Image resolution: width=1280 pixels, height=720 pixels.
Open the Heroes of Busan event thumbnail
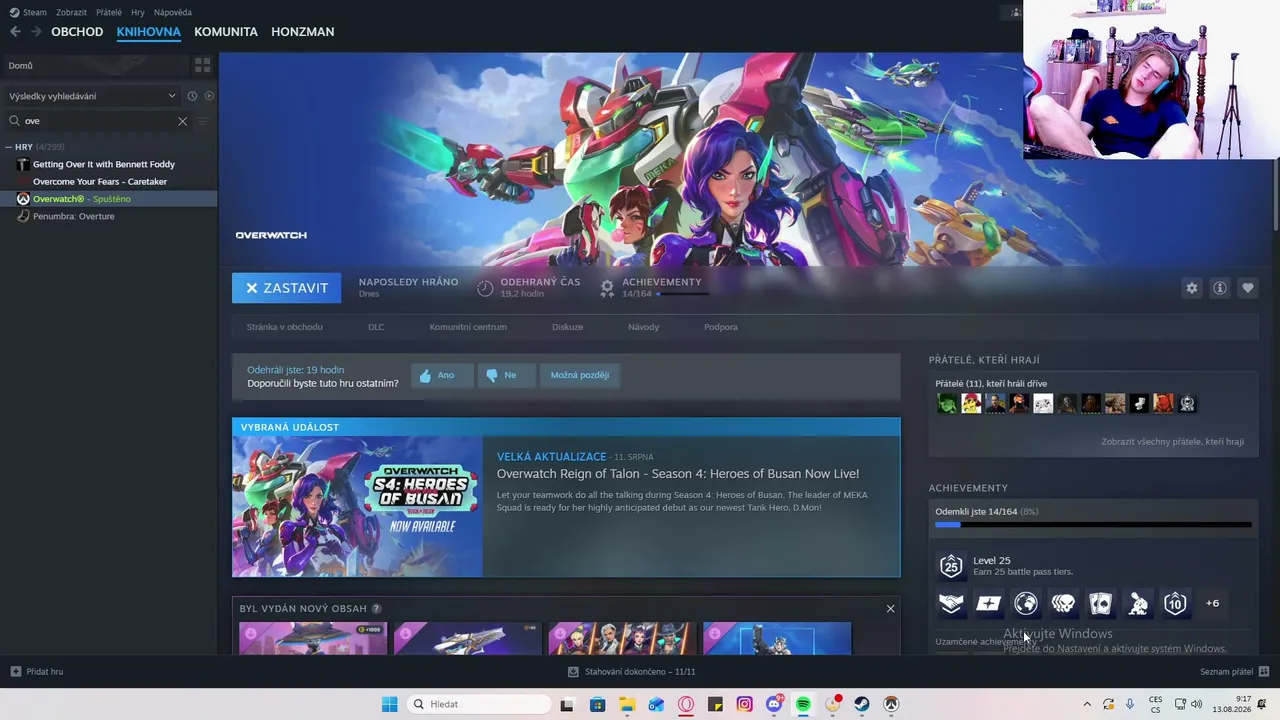[358, 506]
